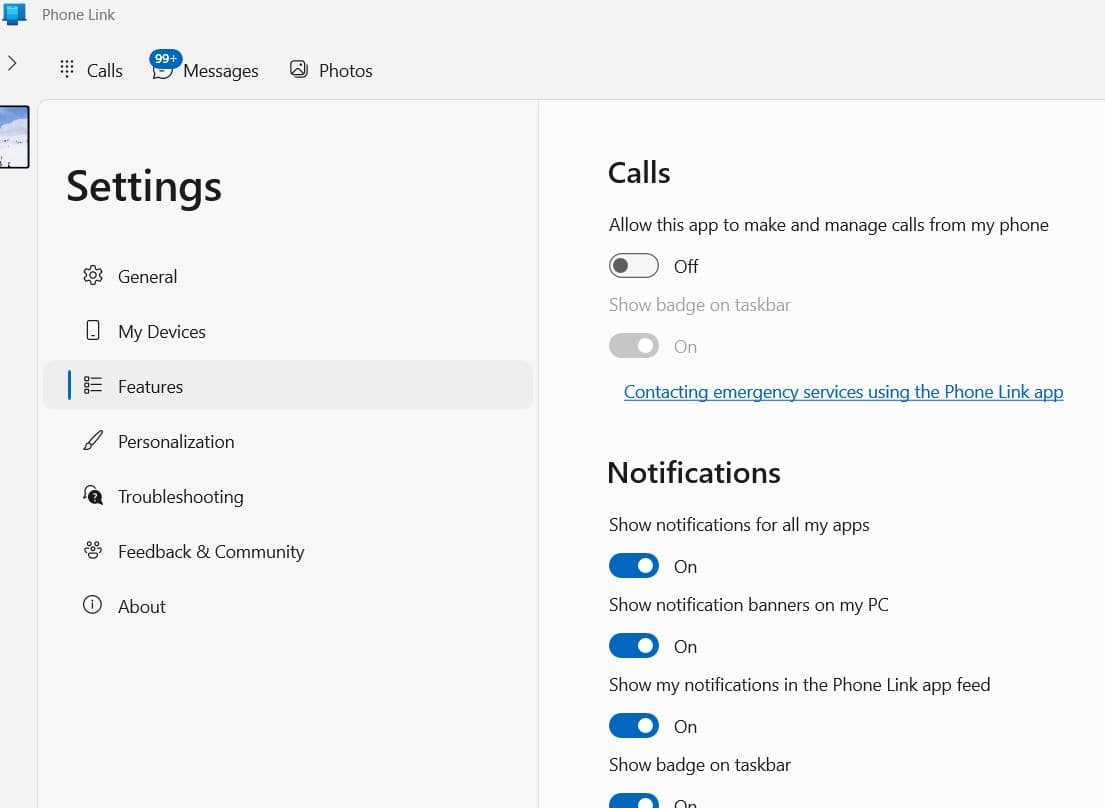
Task: Click the phone screen thumbnail on left edge
Action: (14, 137)
